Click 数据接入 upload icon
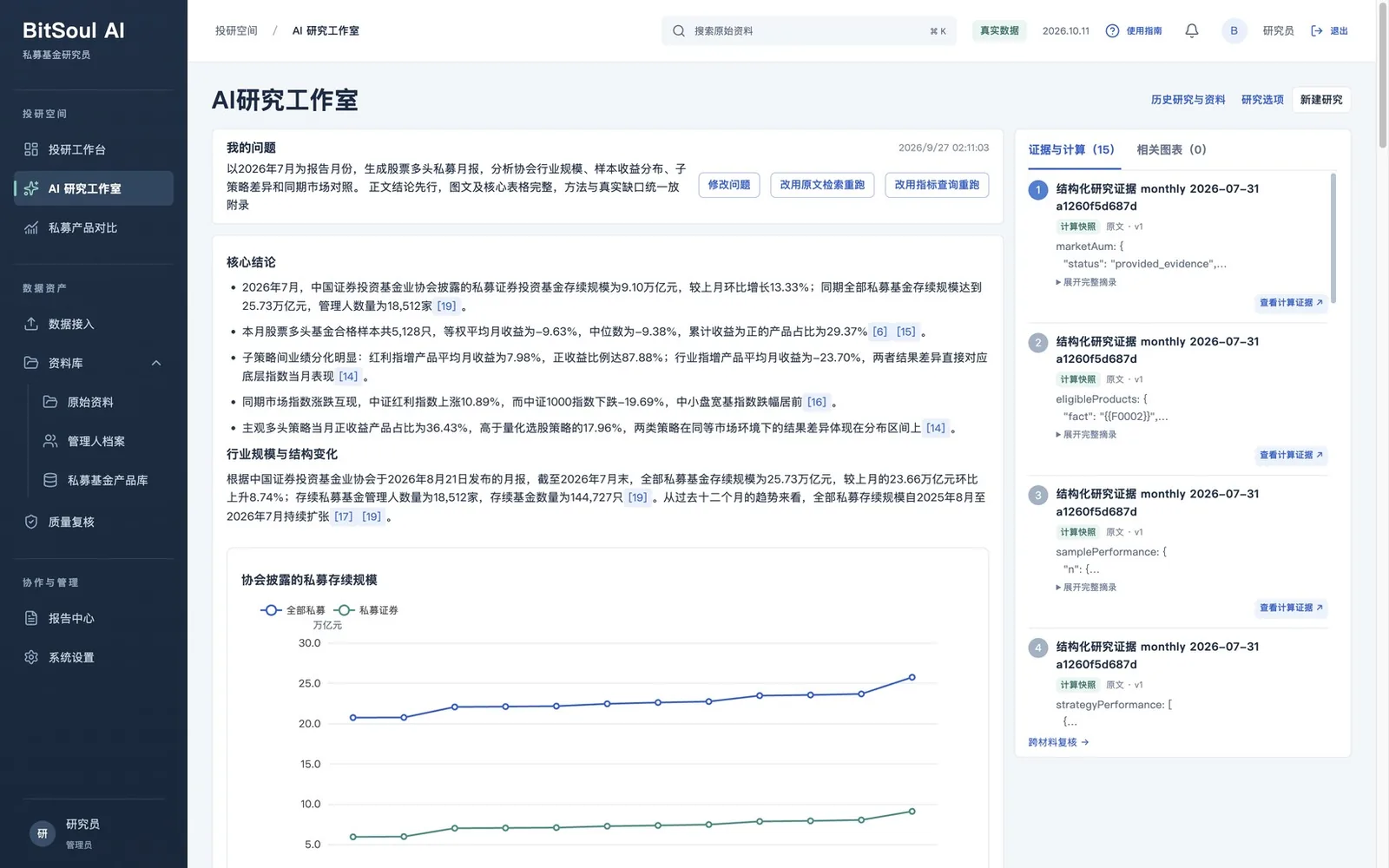Viewport: 1389px width, 868px height. pos(31,324)
